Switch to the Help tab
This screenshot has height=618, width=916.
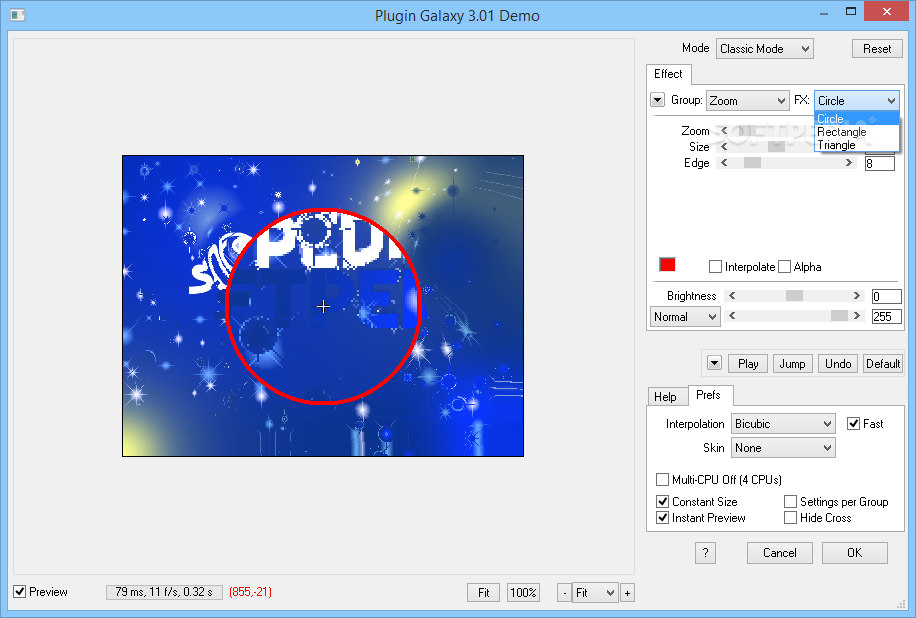pos(665,396)
